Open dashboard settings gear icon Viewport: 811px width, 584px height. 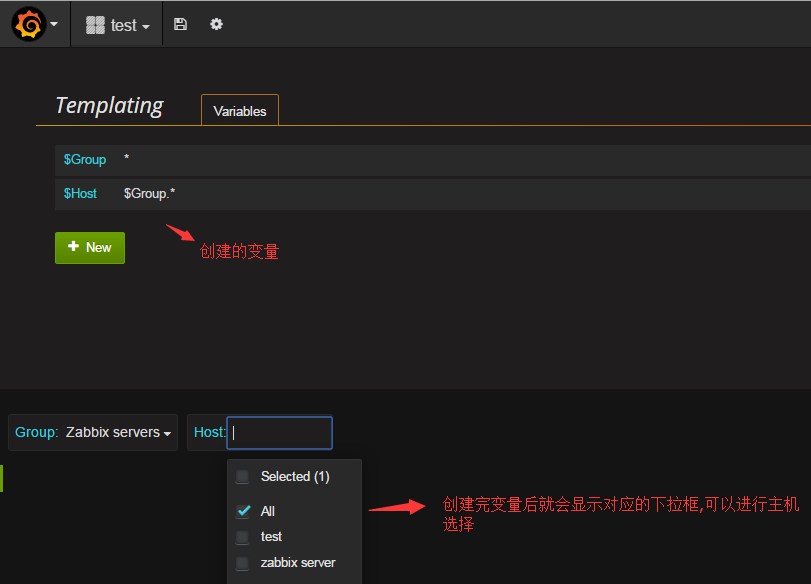pyautogui.click(x=216, y=24)
